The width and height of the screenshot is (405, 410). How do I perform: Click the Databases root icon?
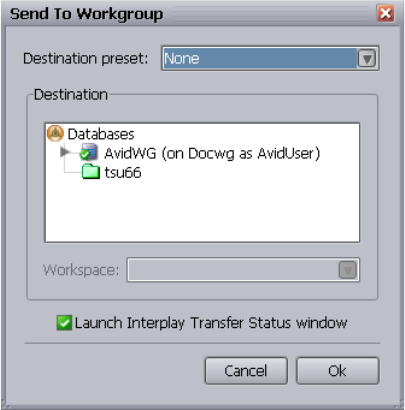pyautogui.click(x=55, y=133)
